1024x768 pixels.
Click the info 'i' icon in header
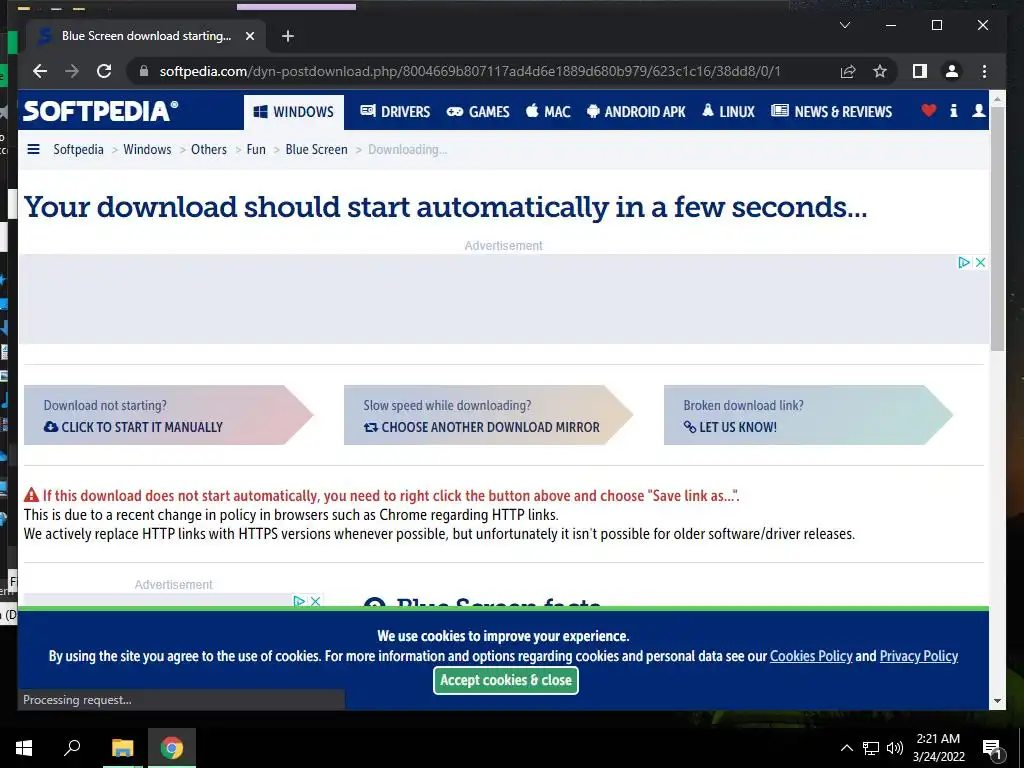pyautogui.click(x=953, y=110)
